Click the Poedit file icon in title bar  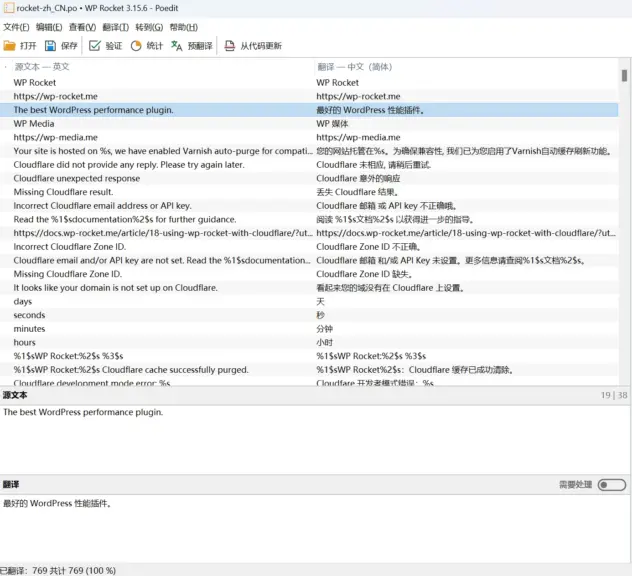tap(9, 8)
